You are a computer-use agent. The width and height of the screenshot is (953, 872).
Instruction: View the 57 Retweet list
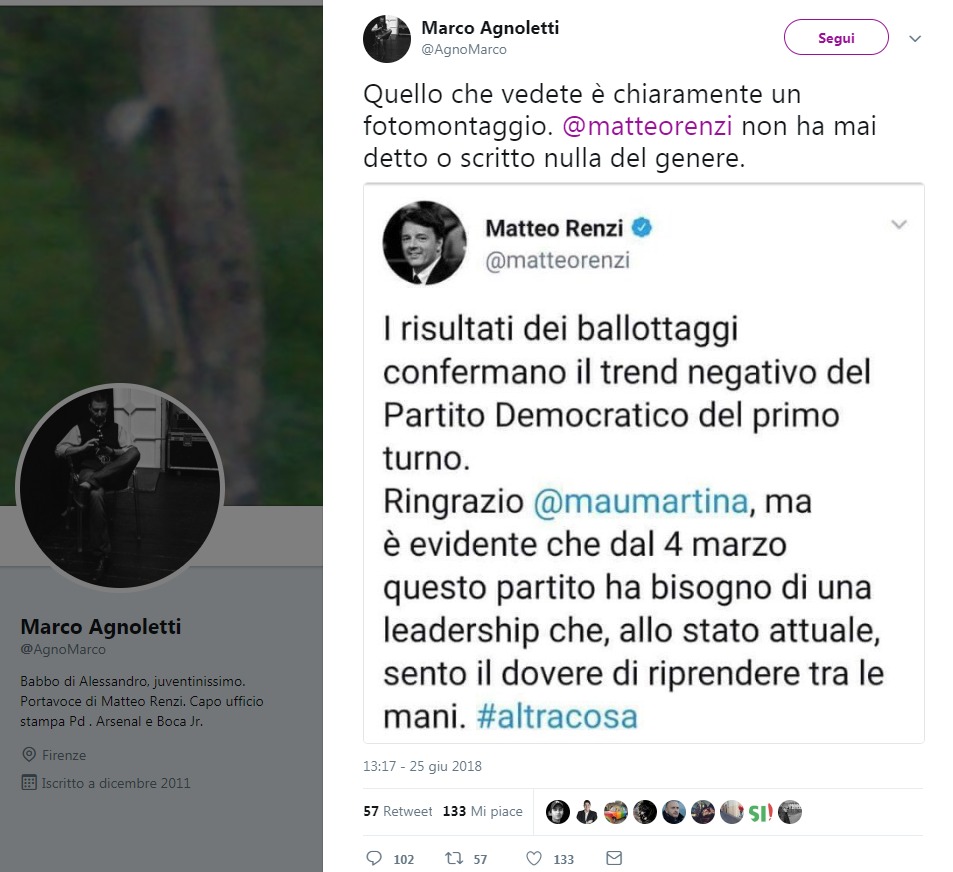point(397,811)
